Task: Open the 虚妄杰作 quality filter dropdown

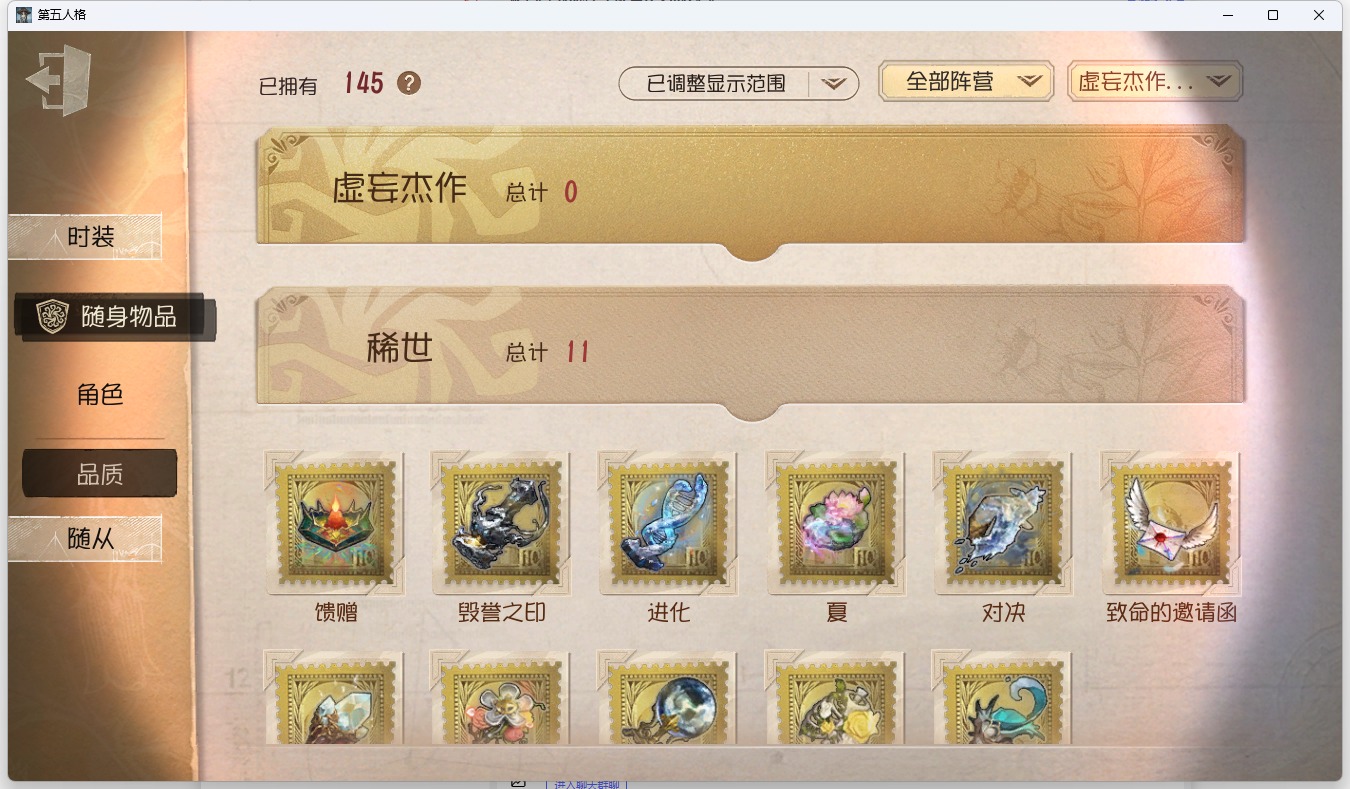Action: point(1155,82)
